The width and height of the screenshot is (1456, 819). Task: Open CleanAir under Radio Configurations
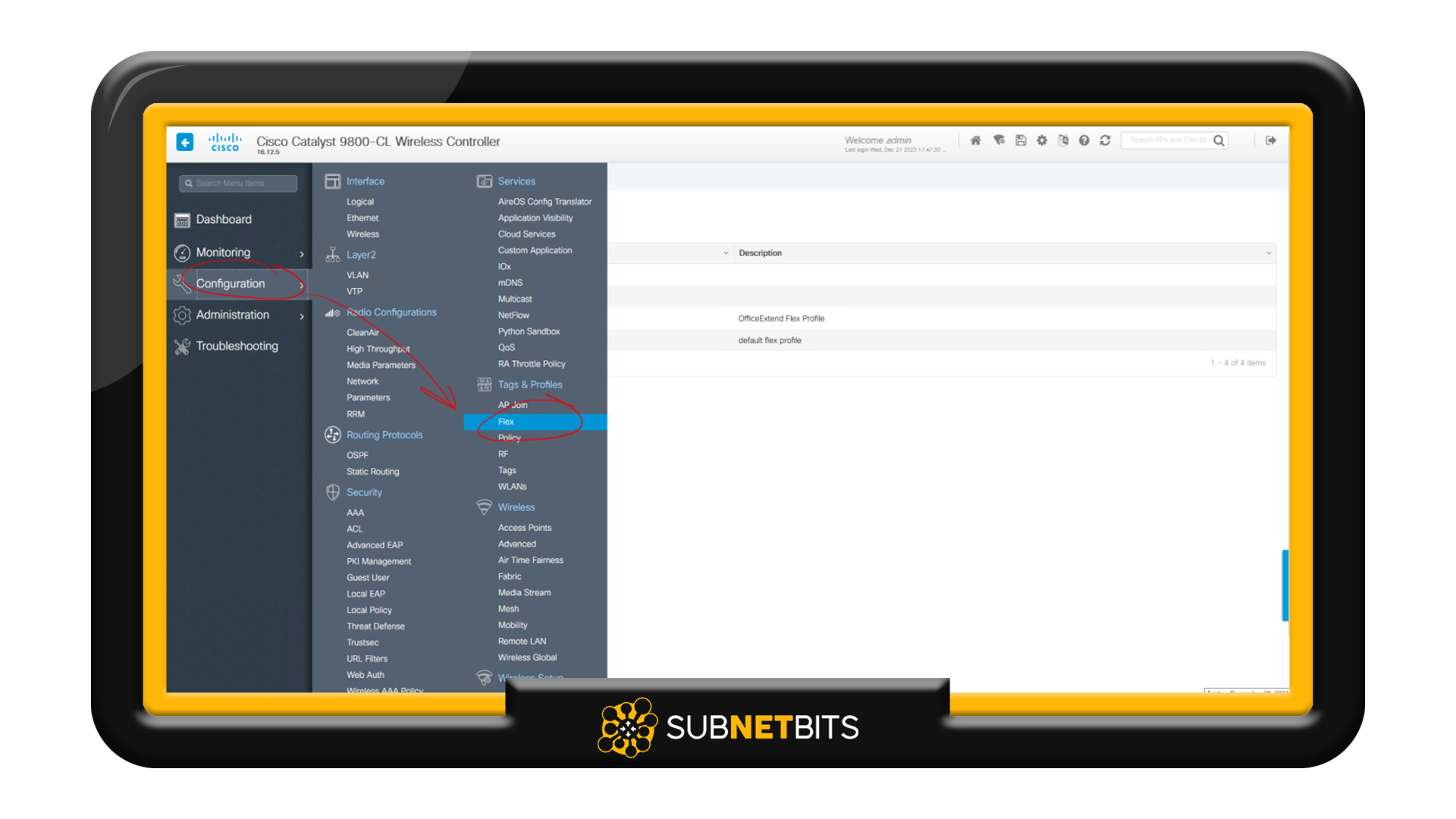(x=362, y=333)
